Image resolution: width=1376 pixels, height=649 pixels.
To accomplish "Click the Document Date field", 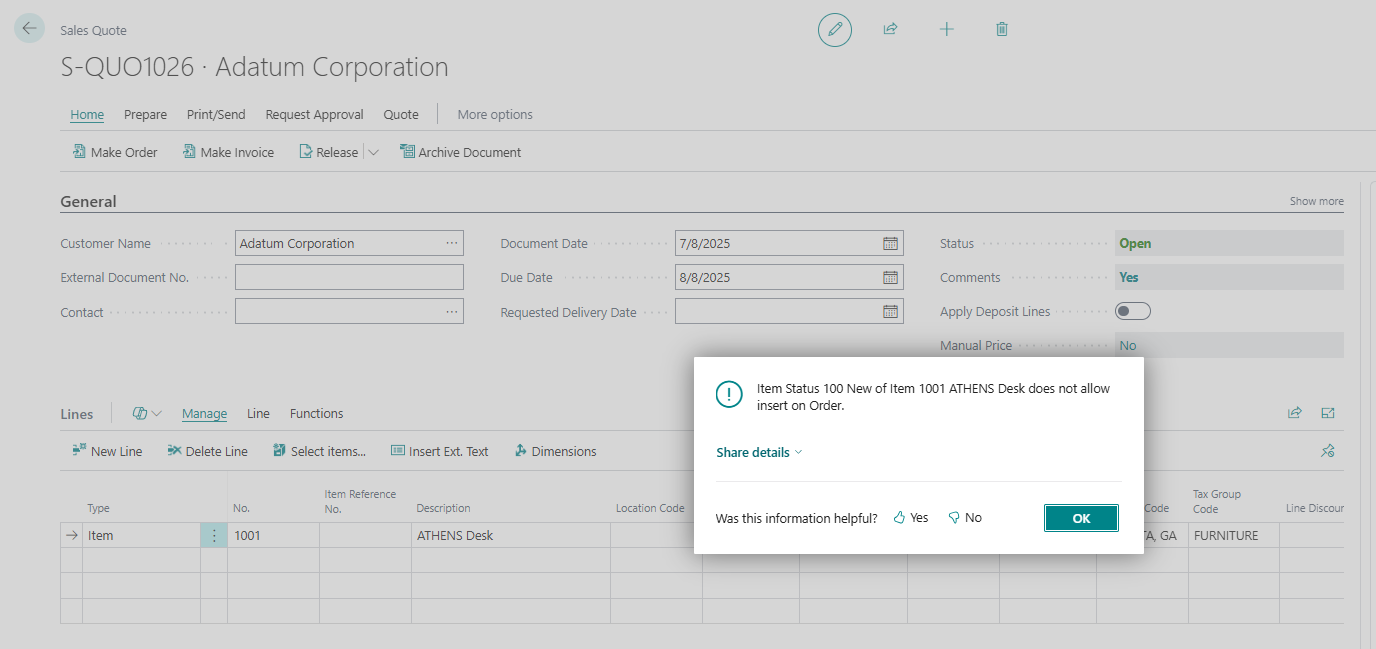I will [x=789, y=243].
